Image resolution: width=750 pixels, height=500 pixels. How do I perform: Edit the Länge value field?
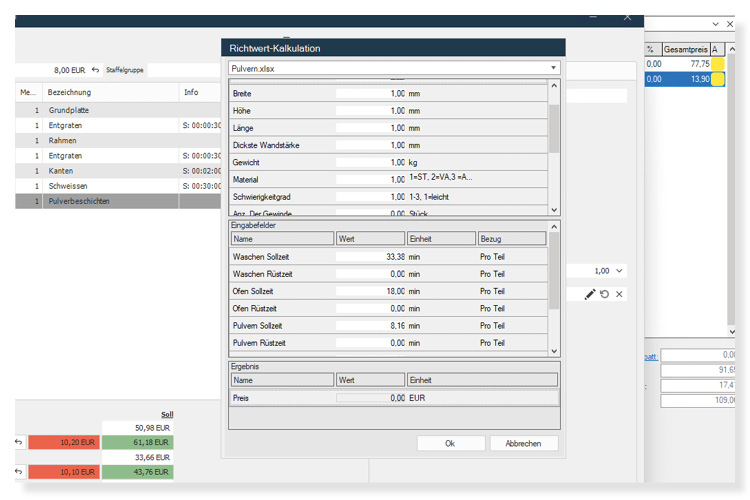click(371, 128)
